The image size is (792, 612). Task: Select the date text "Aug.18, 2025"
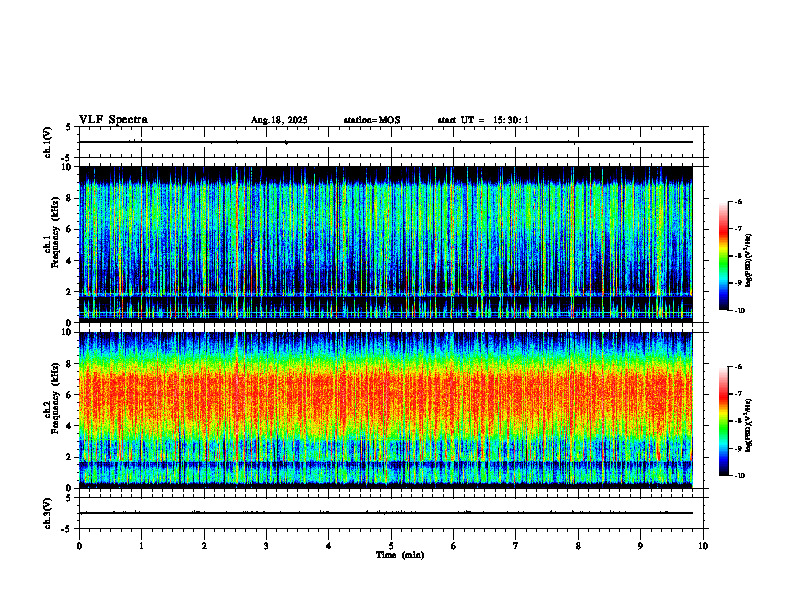coord(279,120)
